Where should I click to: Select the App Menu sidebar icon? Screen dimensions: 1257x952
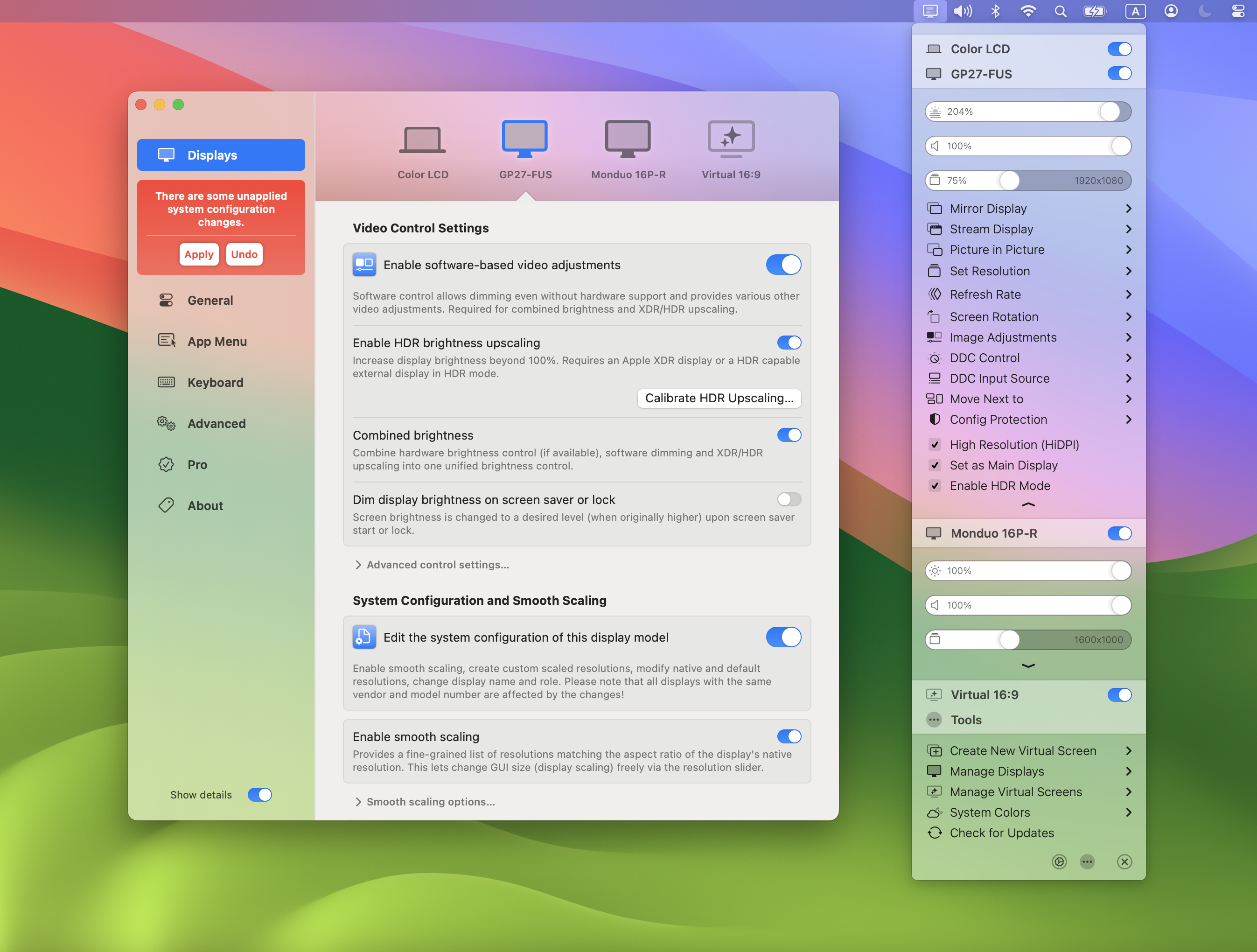point(217,341)
